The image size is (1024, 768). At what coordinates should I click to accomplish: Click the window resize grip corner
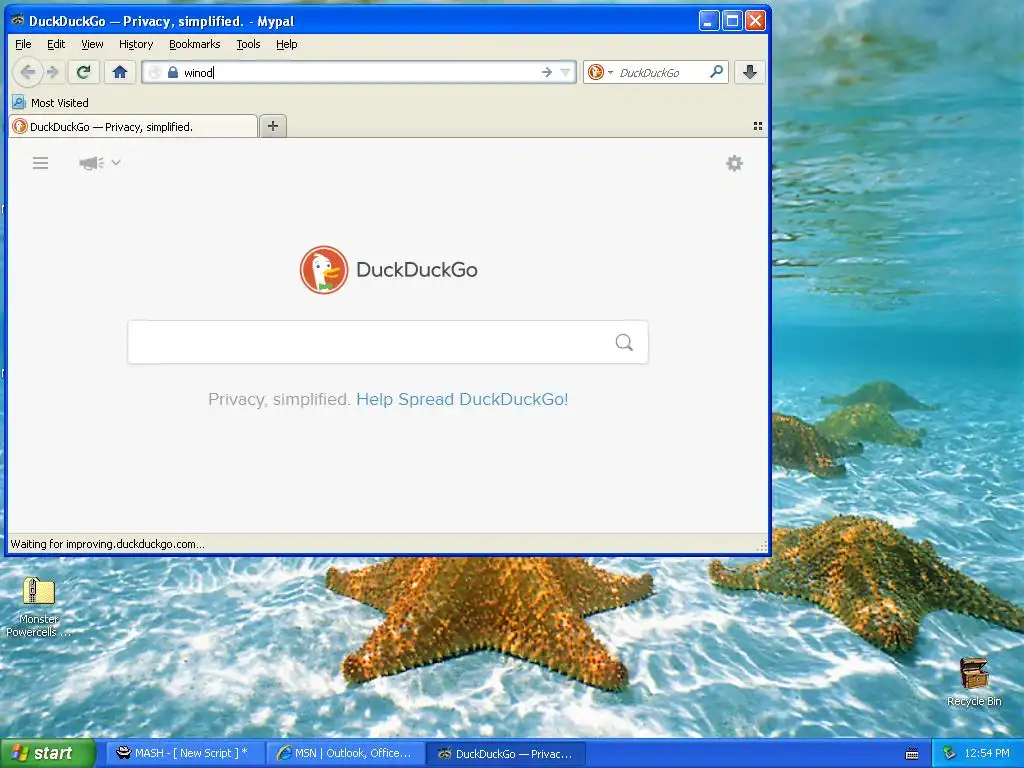click(761, 546)
